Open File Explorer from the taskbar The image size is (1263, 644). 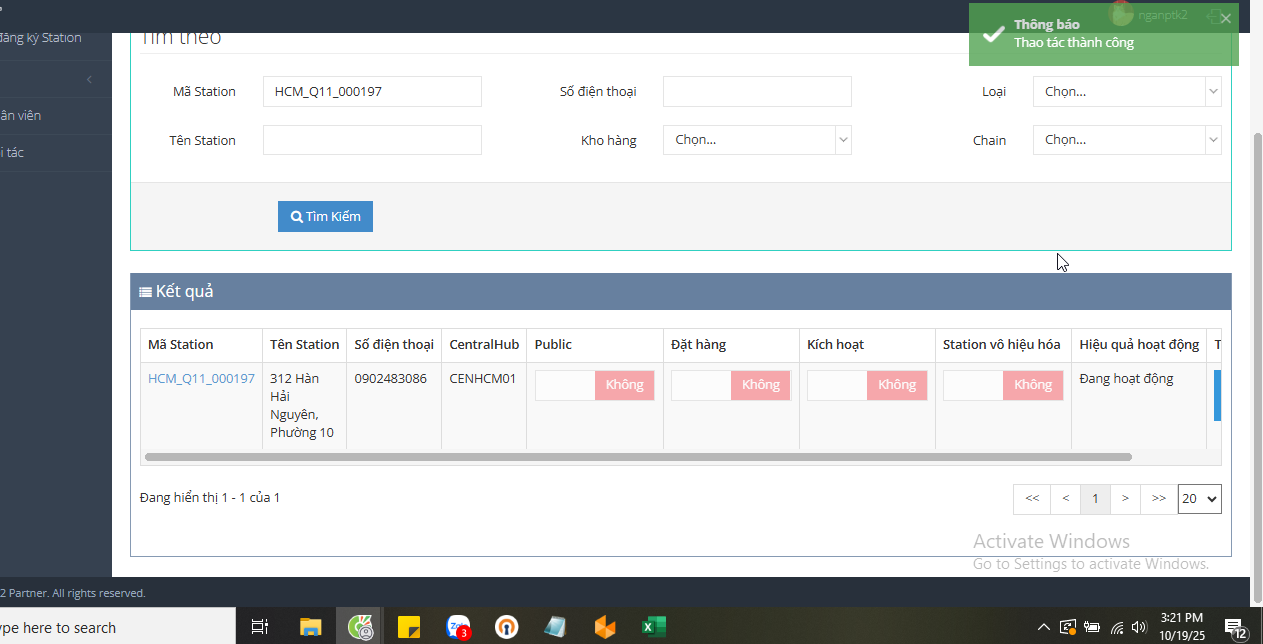click(310, 627)
